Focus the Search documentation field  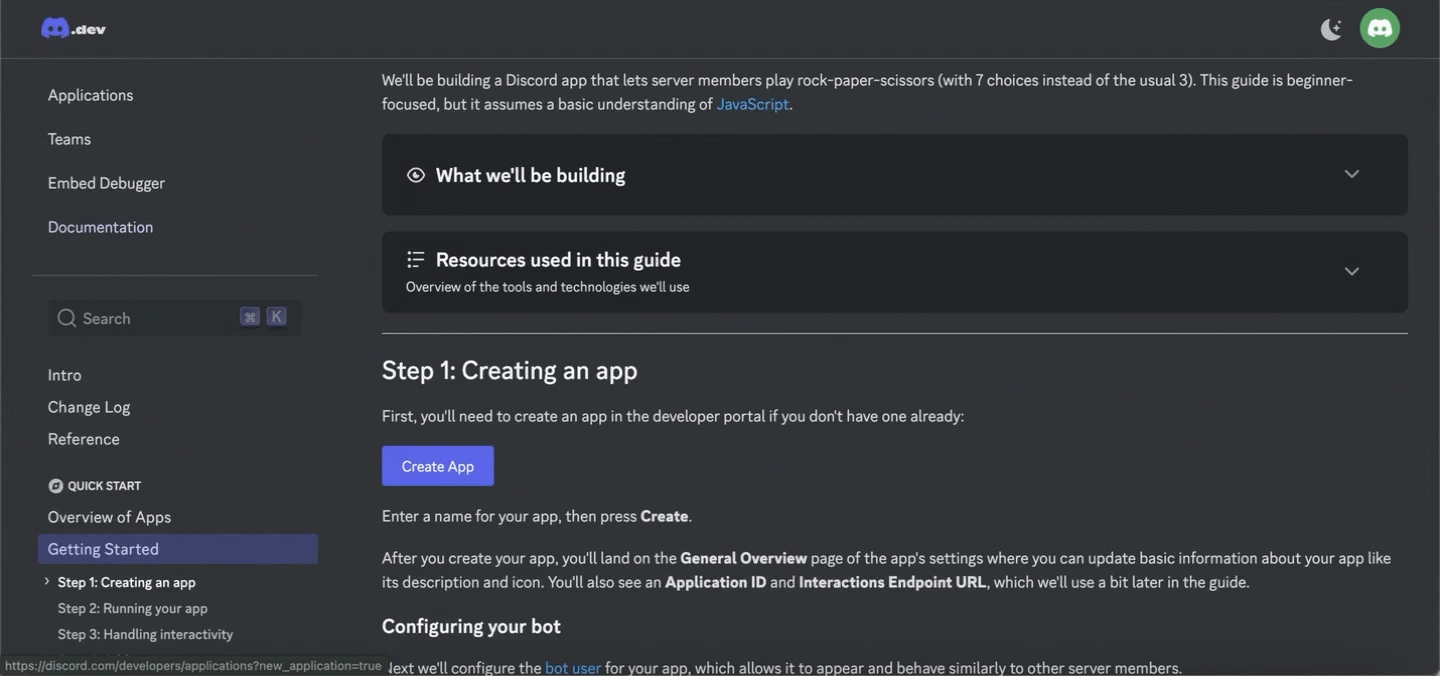click(175, 318)
